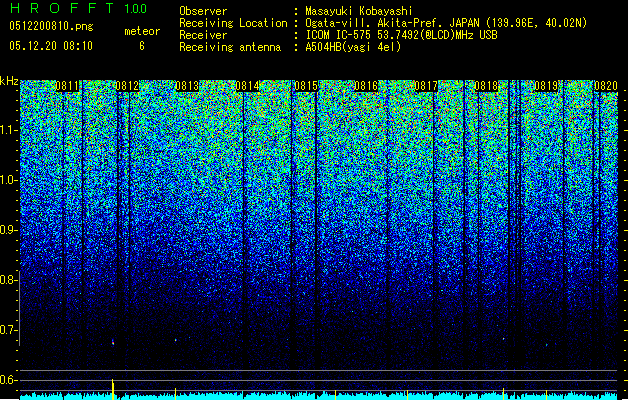Click the kHz axis unit label
The height and width of the screenshot is (400, 629).
click(9, 82)
